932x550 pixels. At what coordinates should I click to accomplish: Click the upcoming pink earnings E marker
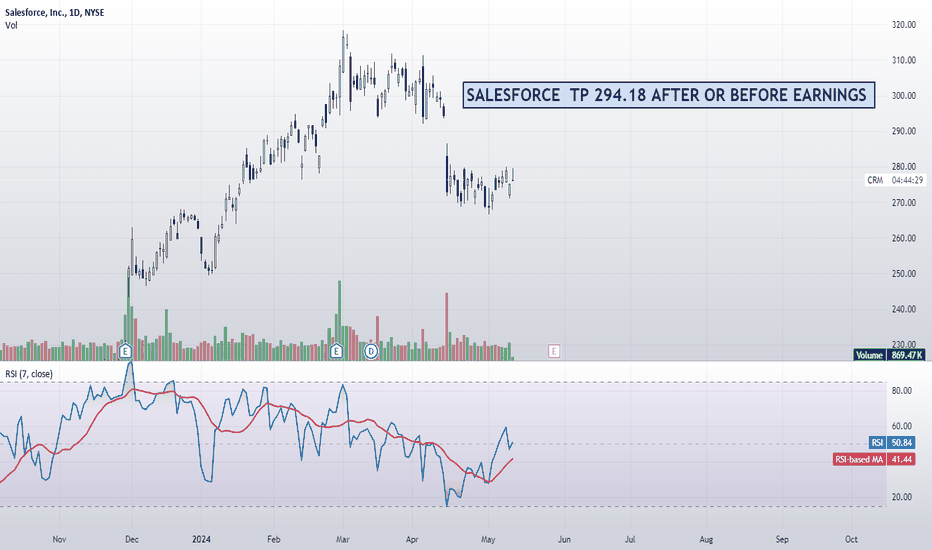coord(554,351)
